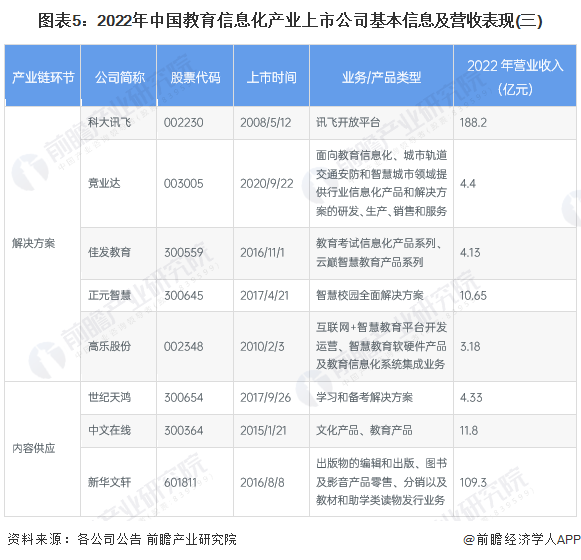Click the 讯飞开放平台 product cell
Screen dimensions: 581x560
[x=381, y=123]
